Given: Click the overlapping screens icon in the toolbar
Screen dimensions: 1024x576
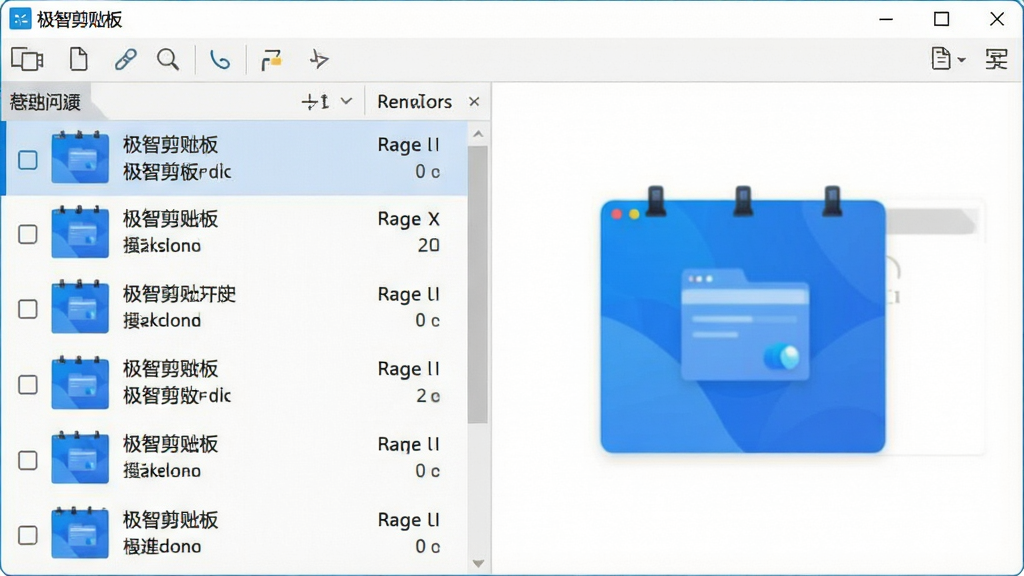Looking at the screenshot, I should point(27,59).
